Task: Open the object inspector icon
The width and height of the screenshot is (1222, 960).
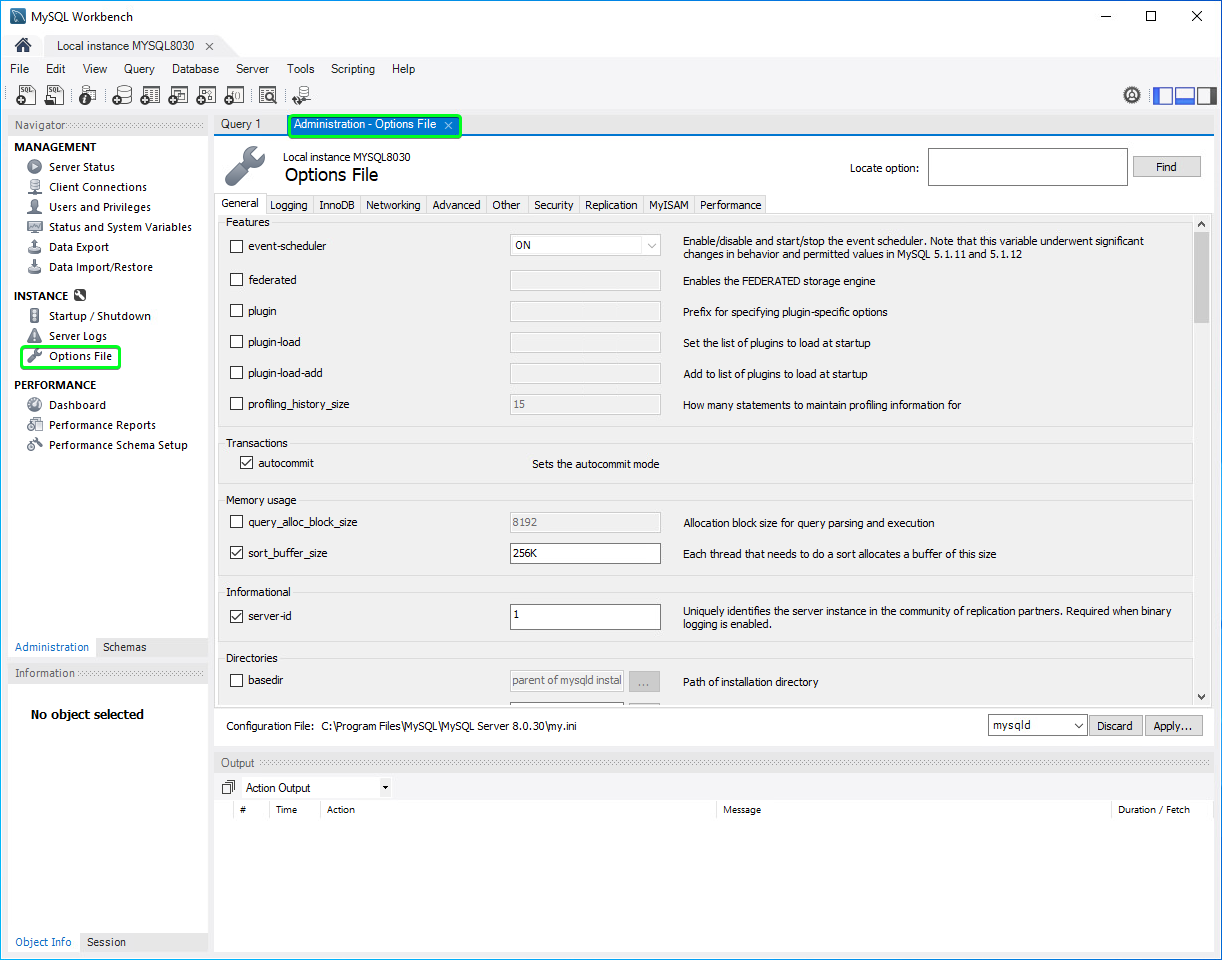Action: point(87,95)
